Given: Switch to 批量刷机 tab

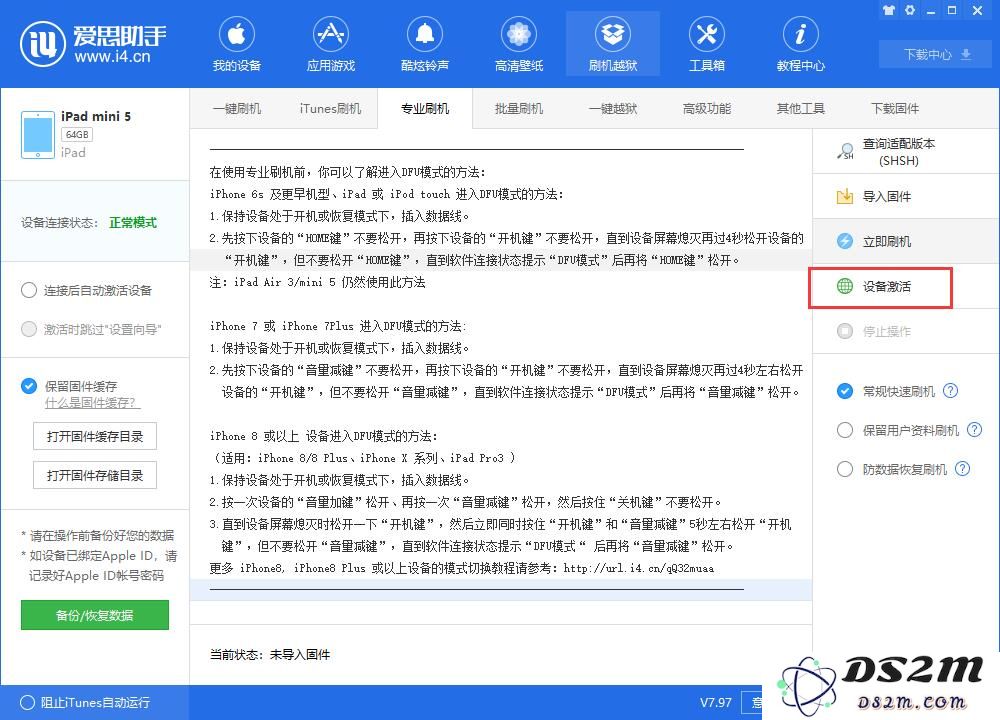Looking at the screenshot, I should [x=518, y=108].
